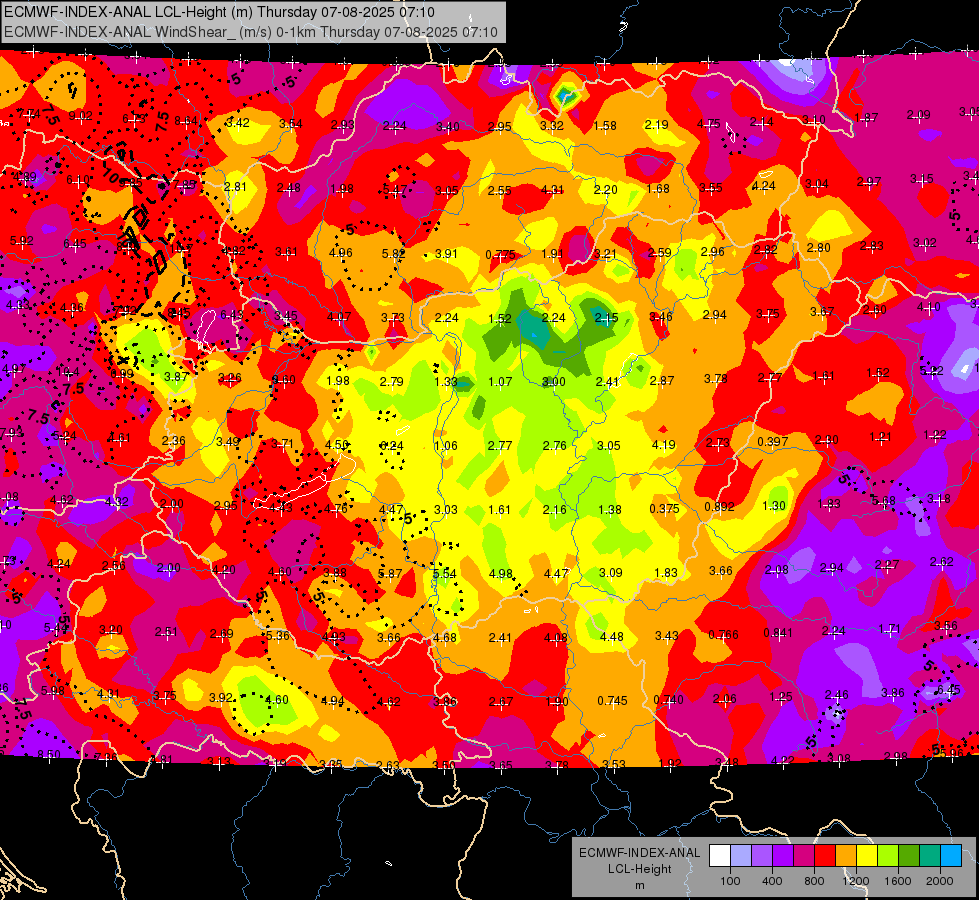Screen dimensions: 979x900
Task: Click the wind shear value 9.02
Action: 80,116
